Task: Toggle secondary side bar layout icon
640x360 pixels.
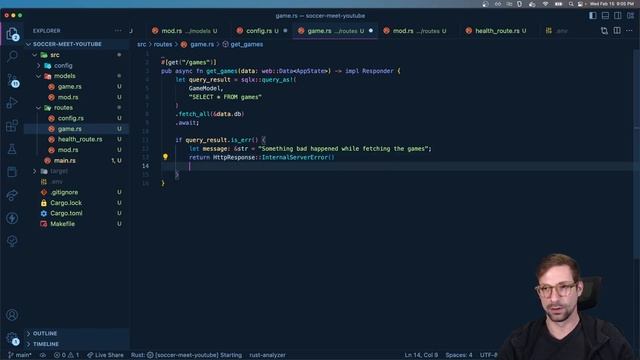Action: click(618, 16)
